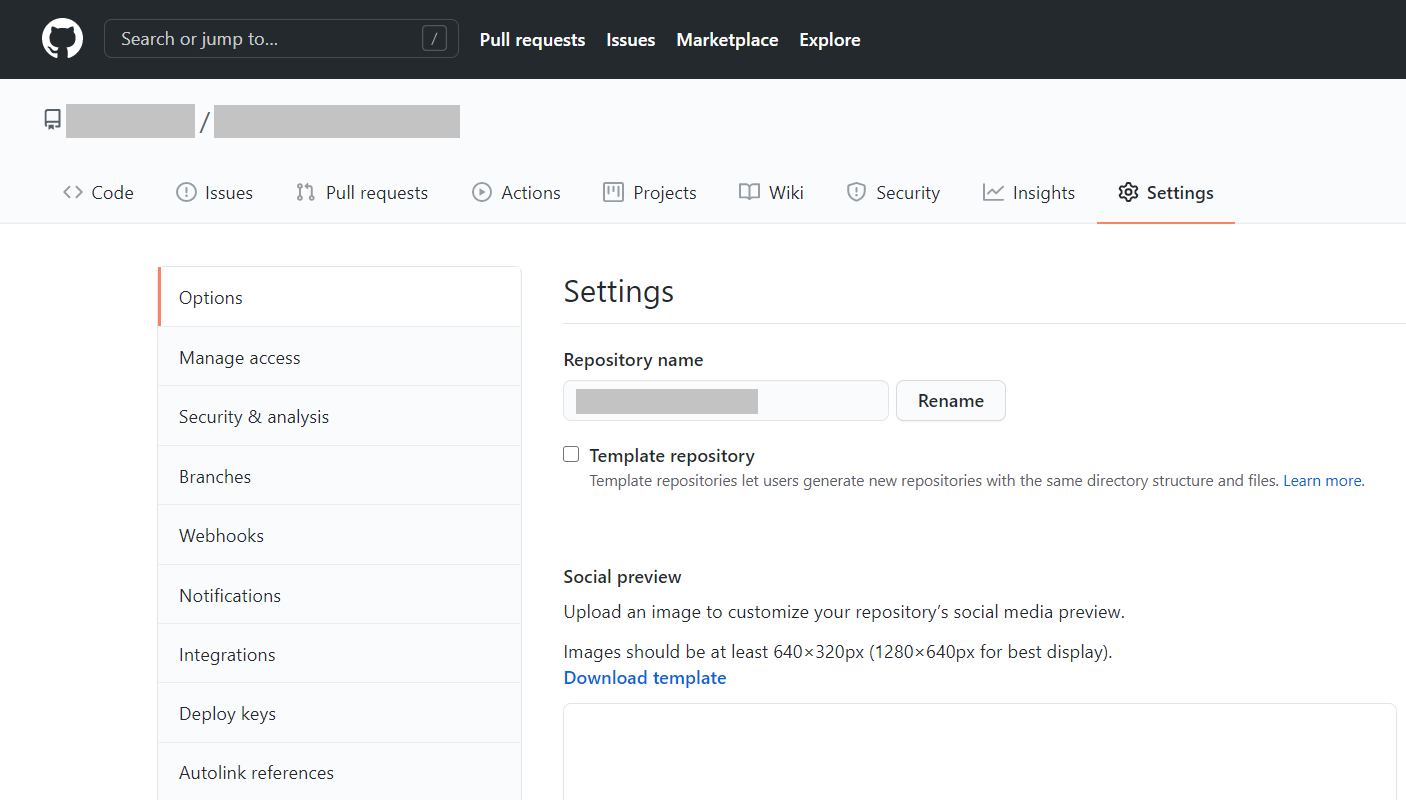Switch to the repository Issues tab

click(x=214, y=193)
